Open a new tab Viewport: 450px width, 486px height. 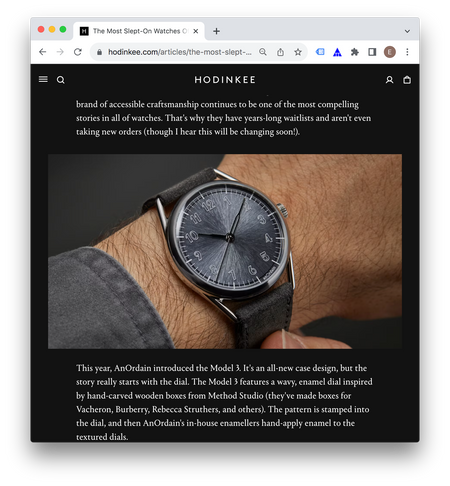pyautogui.click(x=216, y=31)
